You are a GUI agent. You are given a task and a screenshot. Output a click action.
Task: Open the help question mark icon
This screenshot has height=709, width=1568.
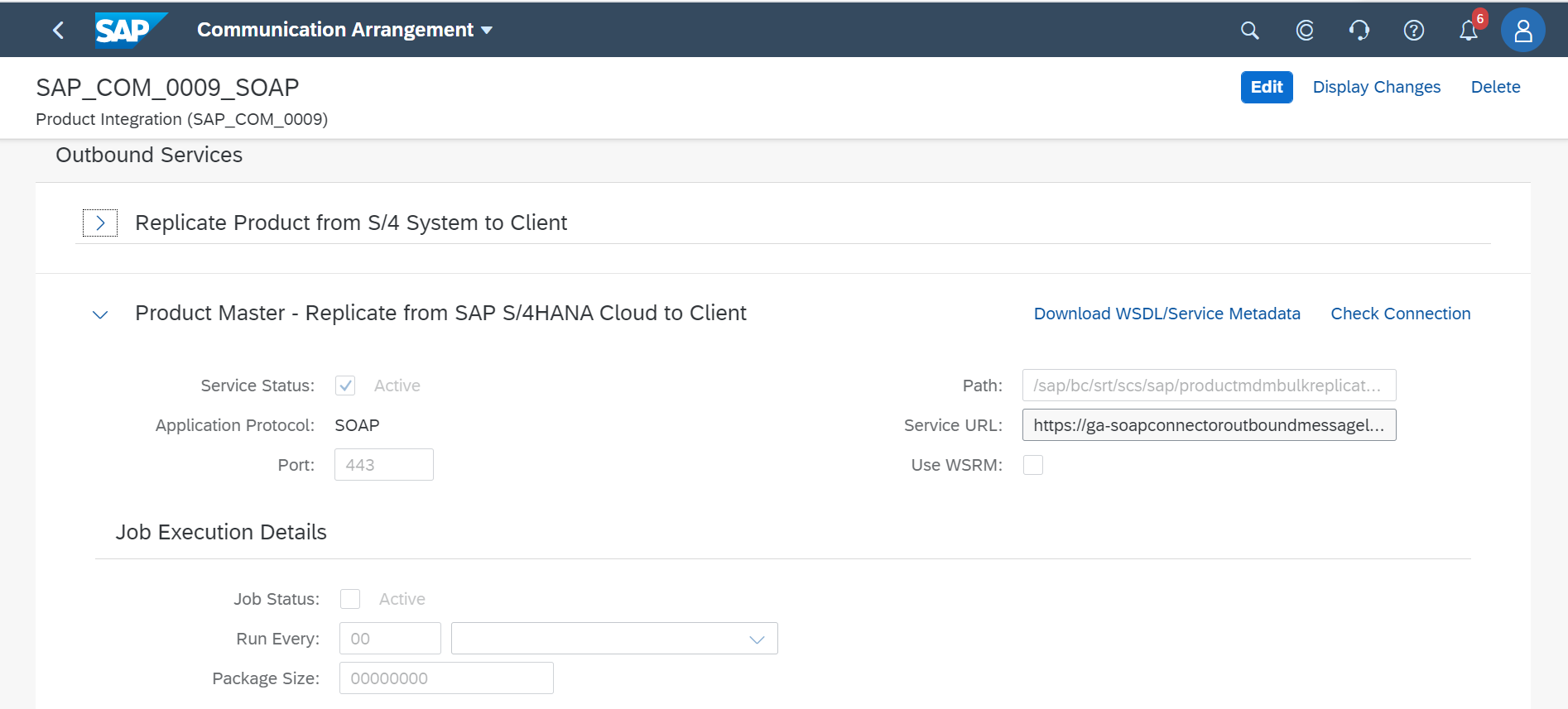(x=1414, y=31)
